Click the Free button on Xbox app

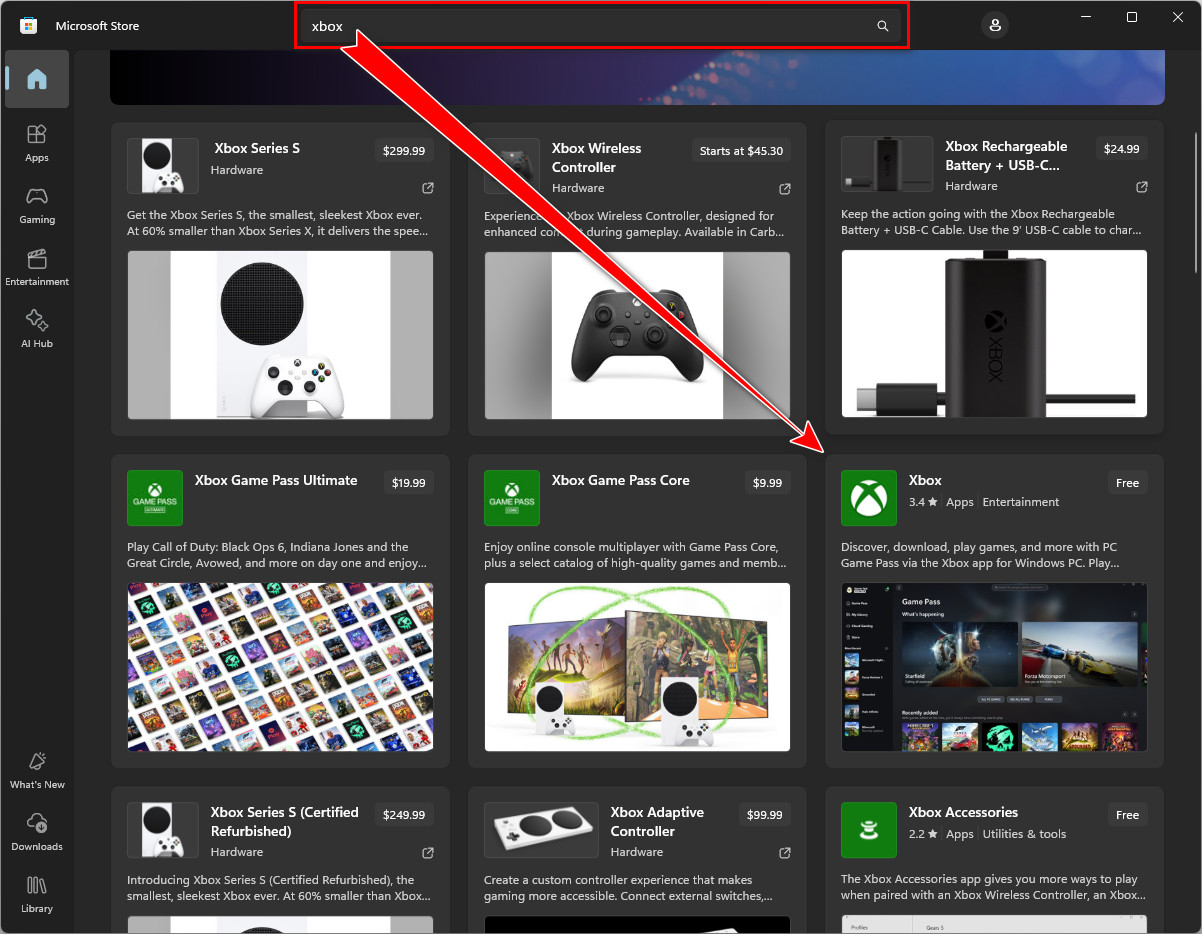pyautogui.click(x=1127, y=483)
